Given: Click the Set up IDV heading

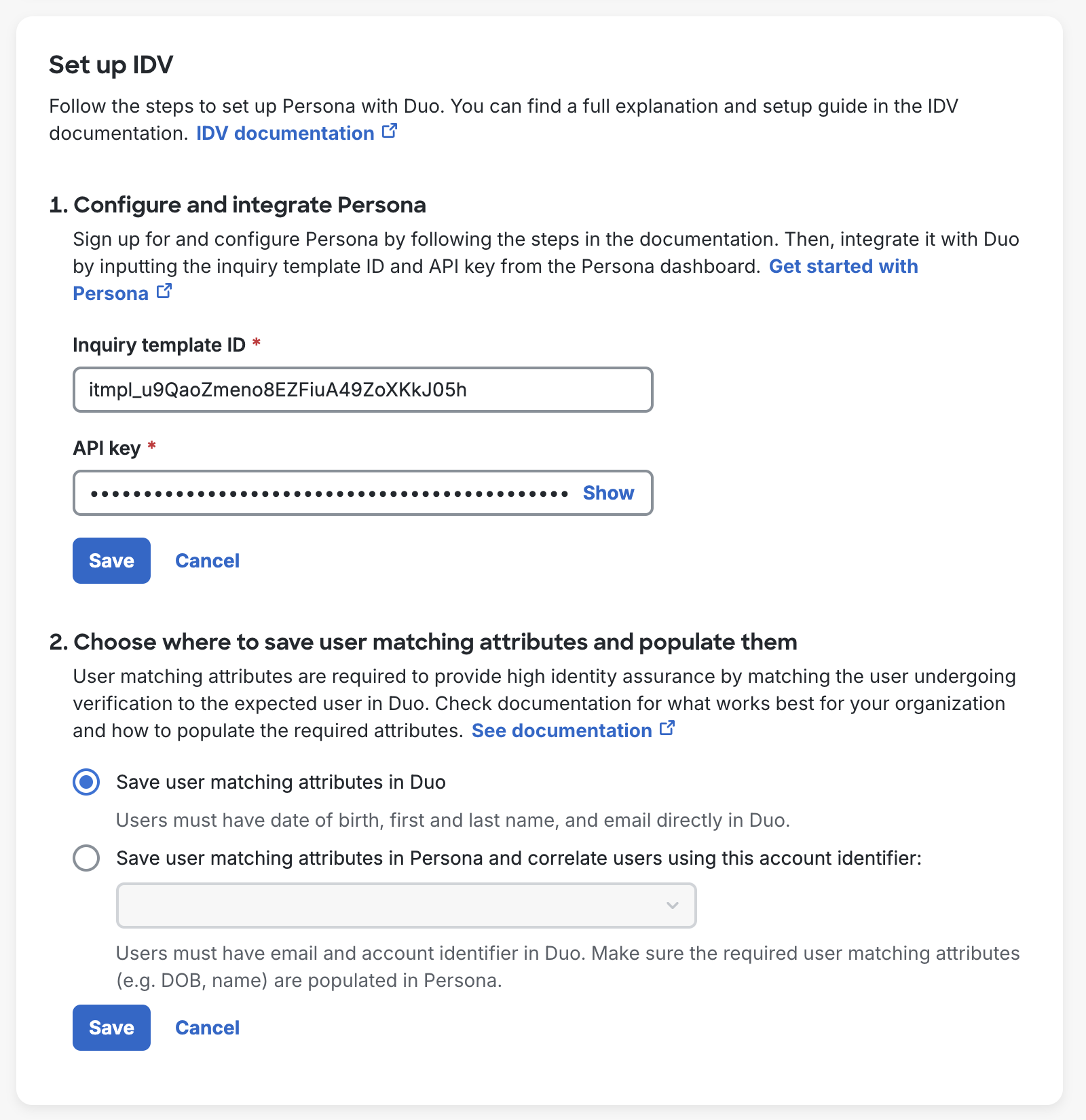Looking at the screenshot, I should [111, 64].
